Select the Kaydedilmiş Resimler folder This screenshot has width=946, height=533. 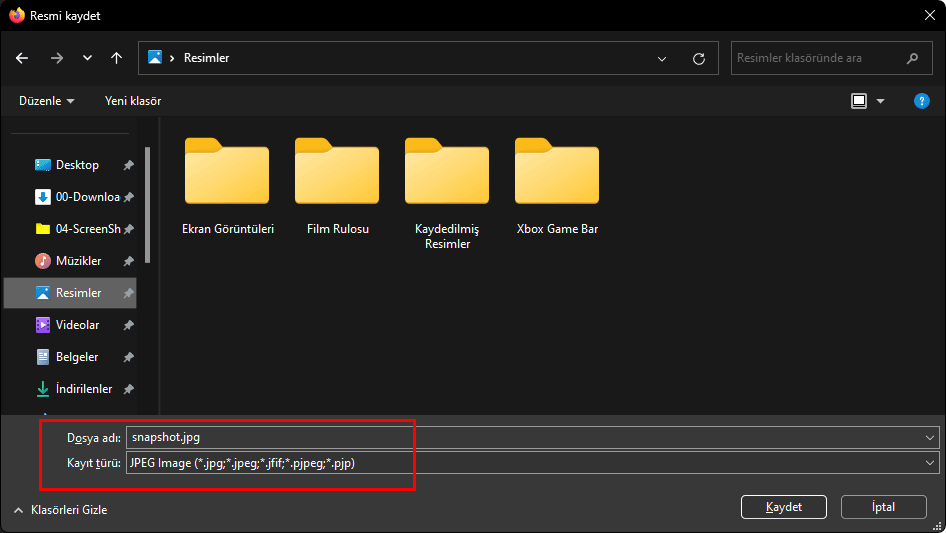pos(447,193)
